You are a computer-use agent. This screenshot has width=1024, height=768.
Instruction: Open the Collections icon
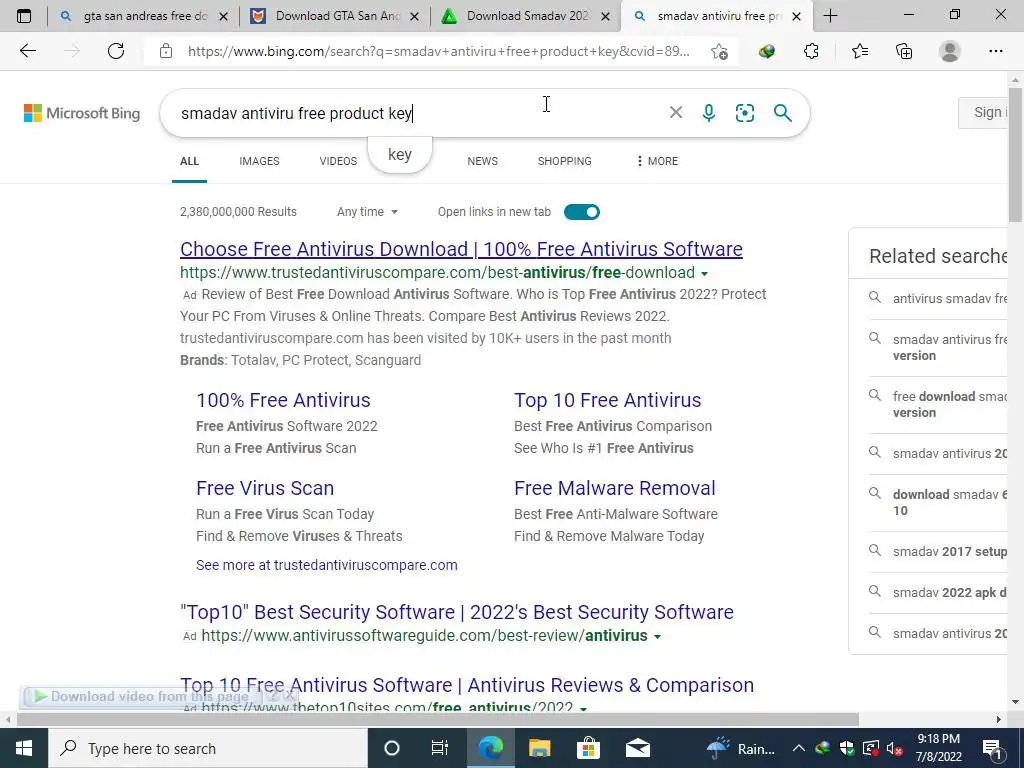[x=904, y=51]
